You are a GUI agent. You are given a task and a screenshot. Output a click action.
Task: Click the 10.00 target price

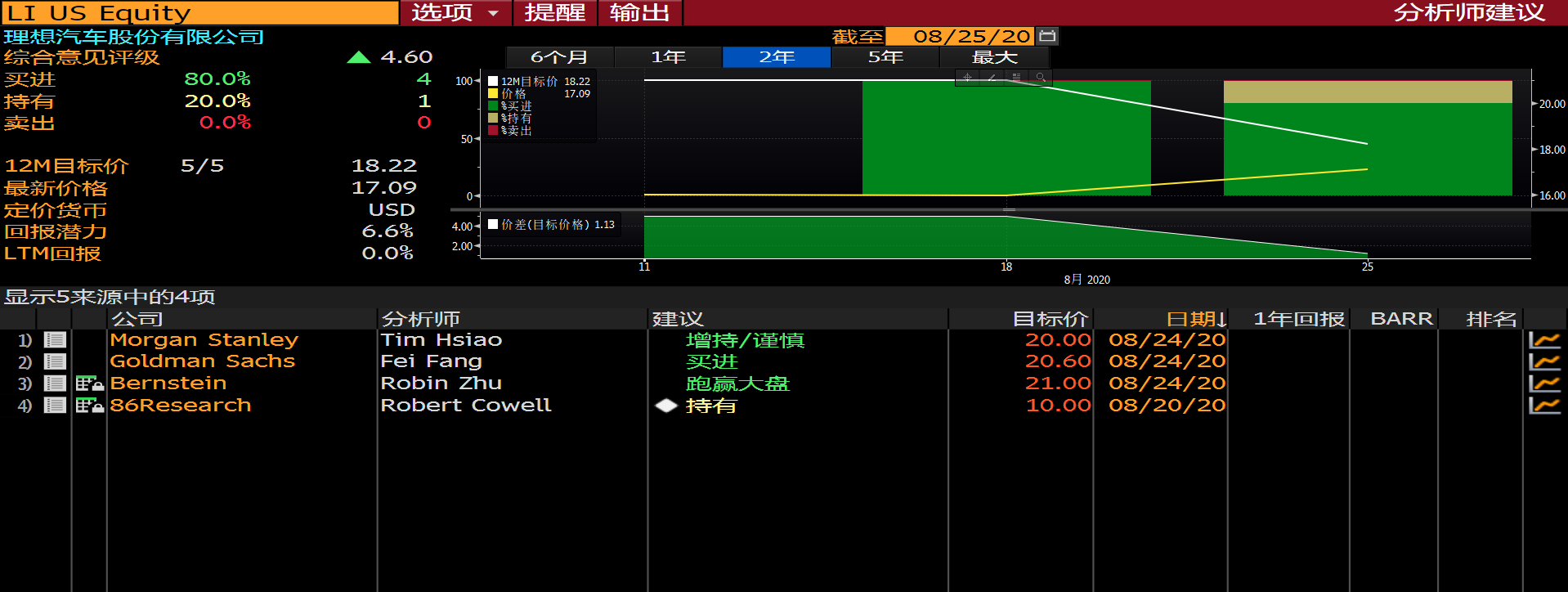click(x=1059, y=405)
